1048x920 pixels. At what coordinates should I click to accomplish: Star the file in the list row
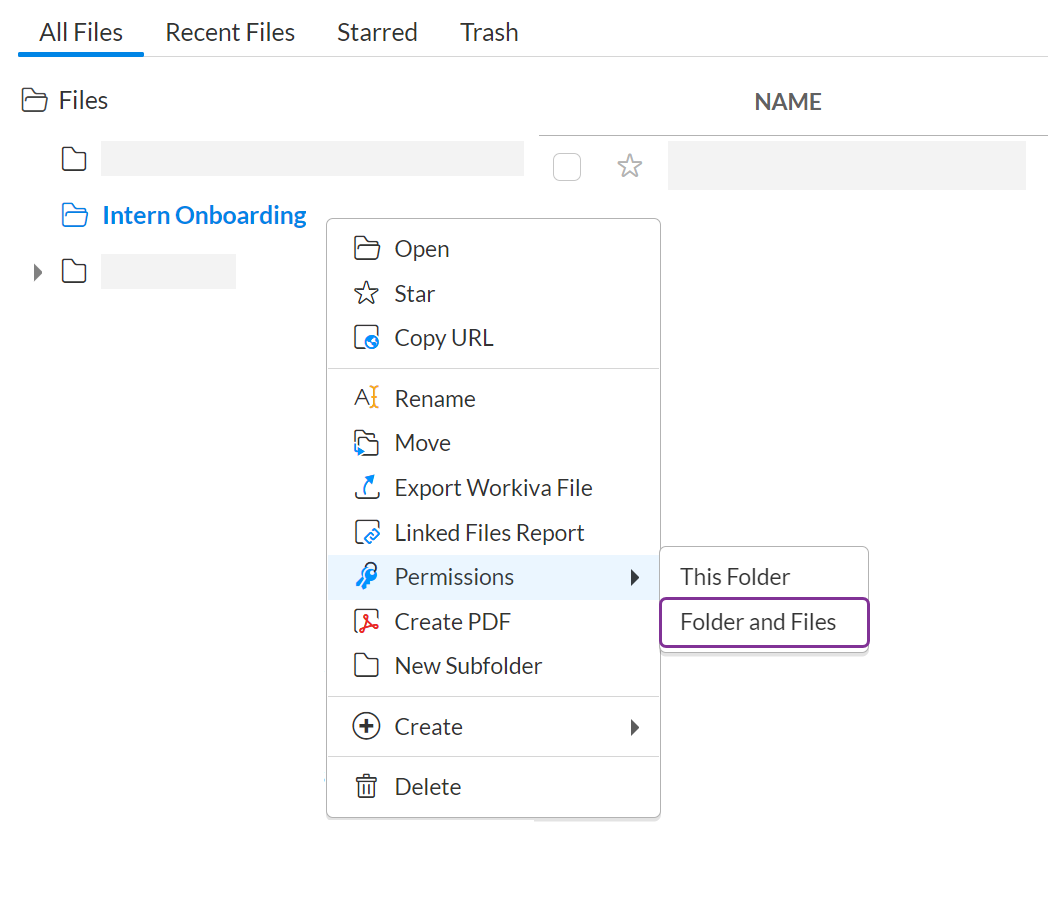(629, 166)
